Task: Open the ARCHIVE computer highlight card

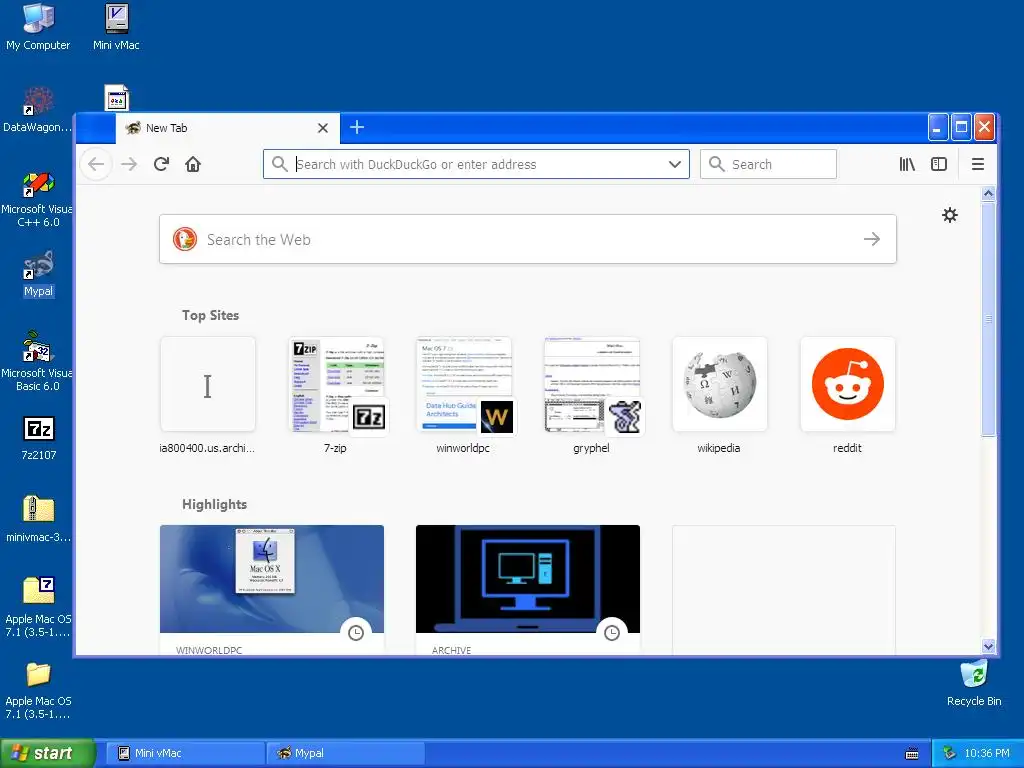Action: pyautogui.click(x=528, y=589)
